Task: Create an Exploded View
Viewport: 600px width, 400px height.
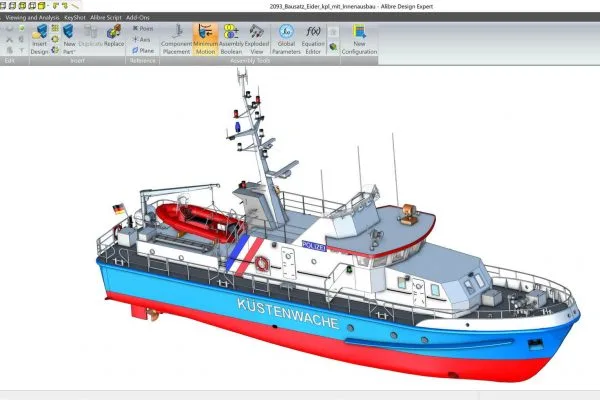Action: (x=257, y=39)
